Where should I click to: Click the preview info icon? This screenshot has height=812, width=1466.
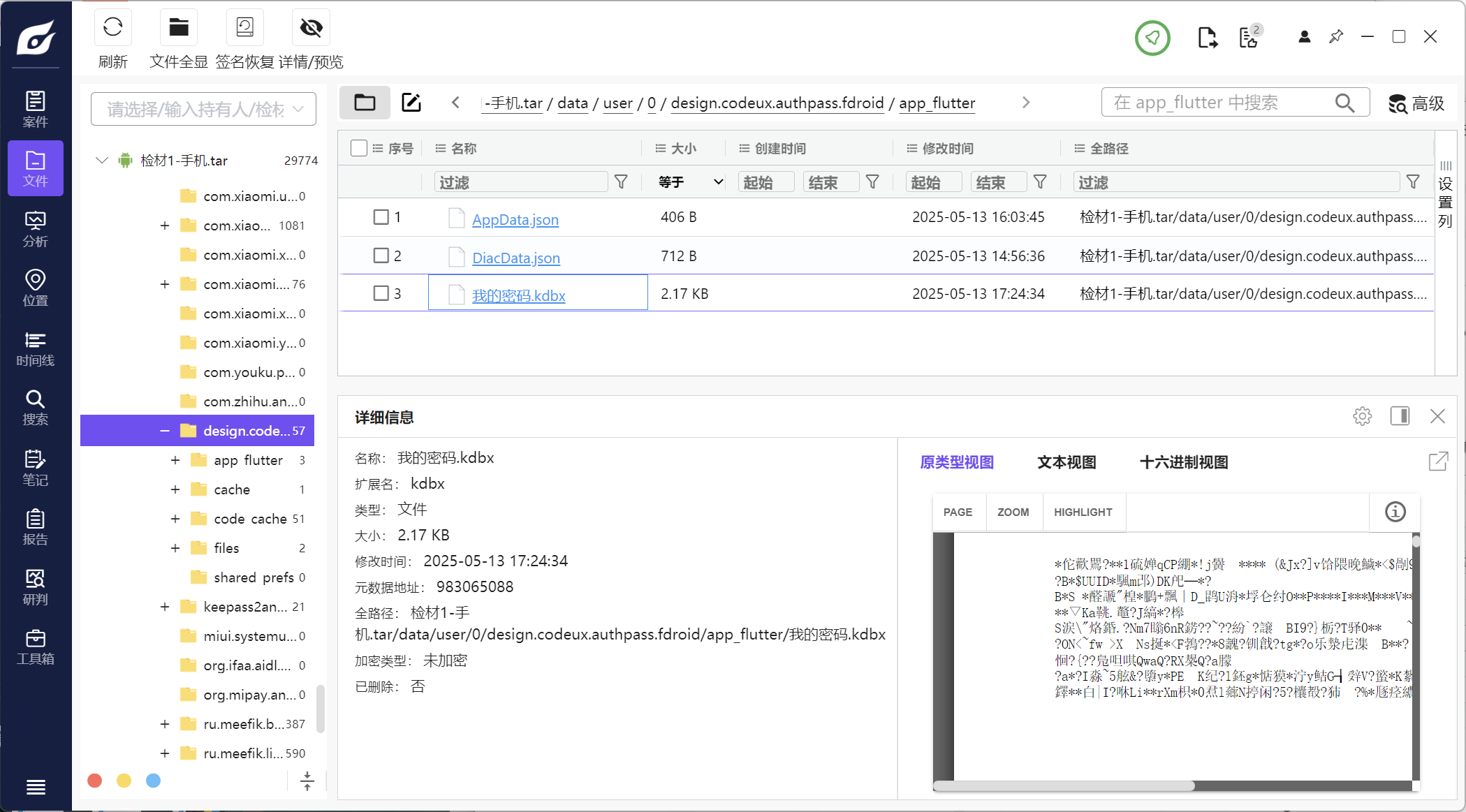point(1395,512)
